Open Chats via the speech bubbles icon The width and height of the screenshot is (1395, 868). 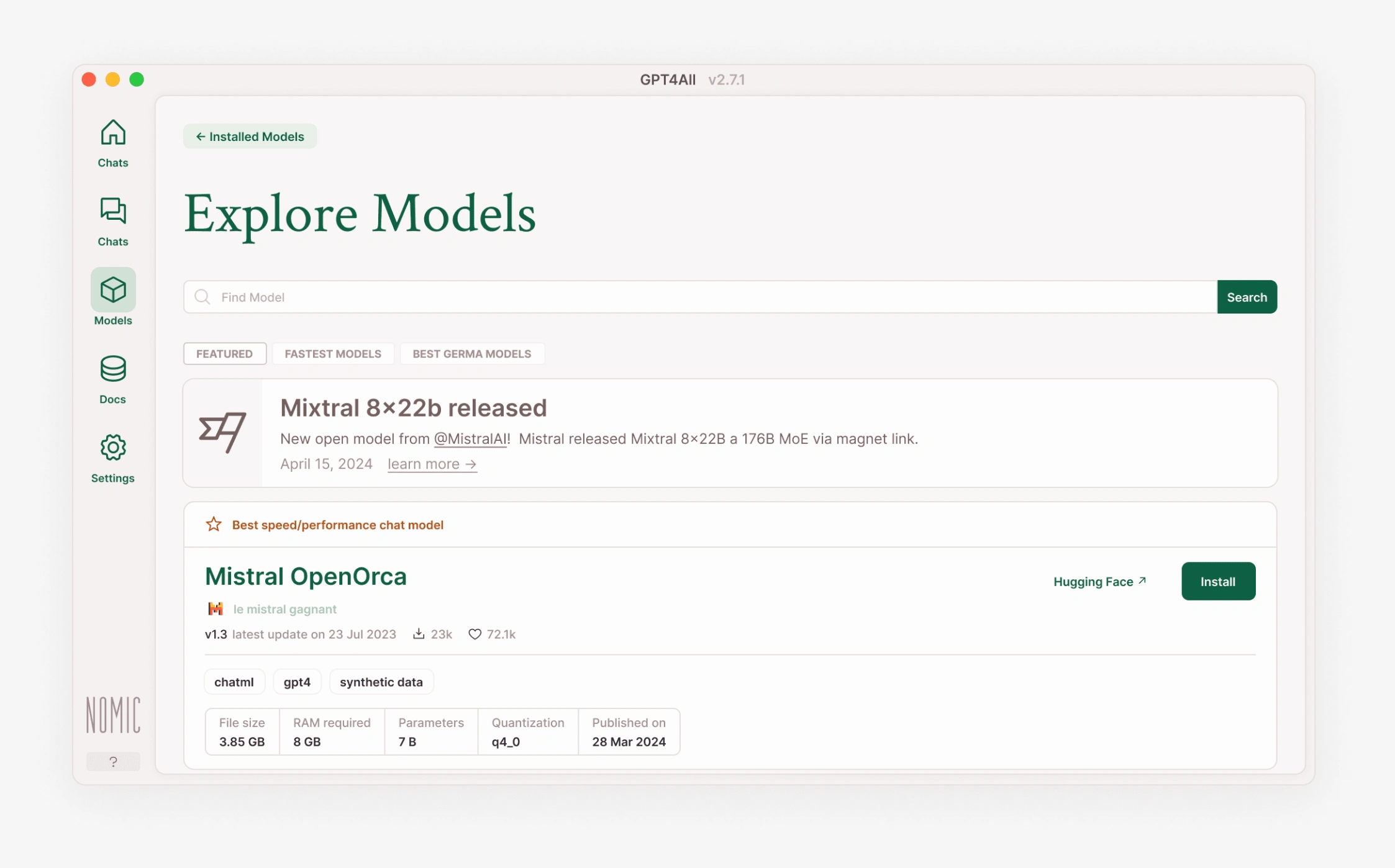click(113, 212)
